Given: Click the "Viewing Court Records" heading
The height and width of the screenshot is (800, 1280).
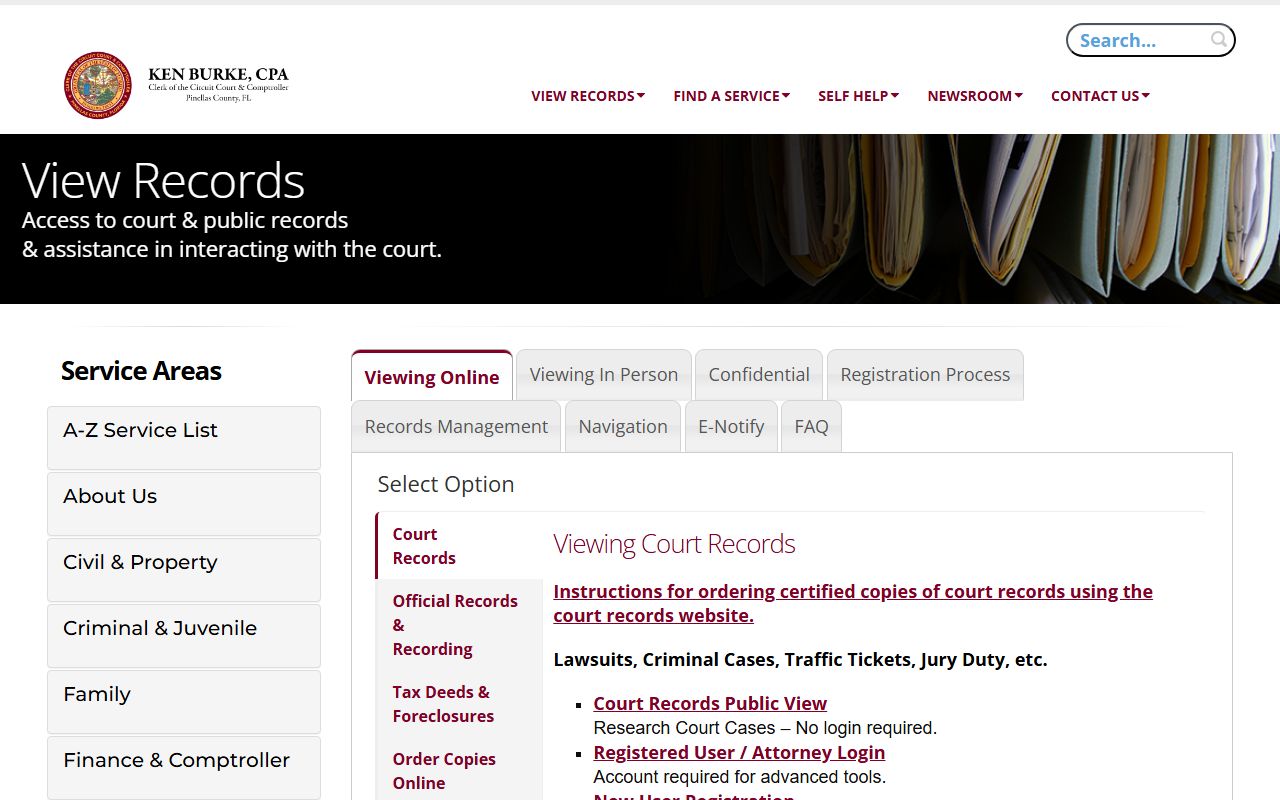Looking at the screenshot, I should tap(674, 544).
